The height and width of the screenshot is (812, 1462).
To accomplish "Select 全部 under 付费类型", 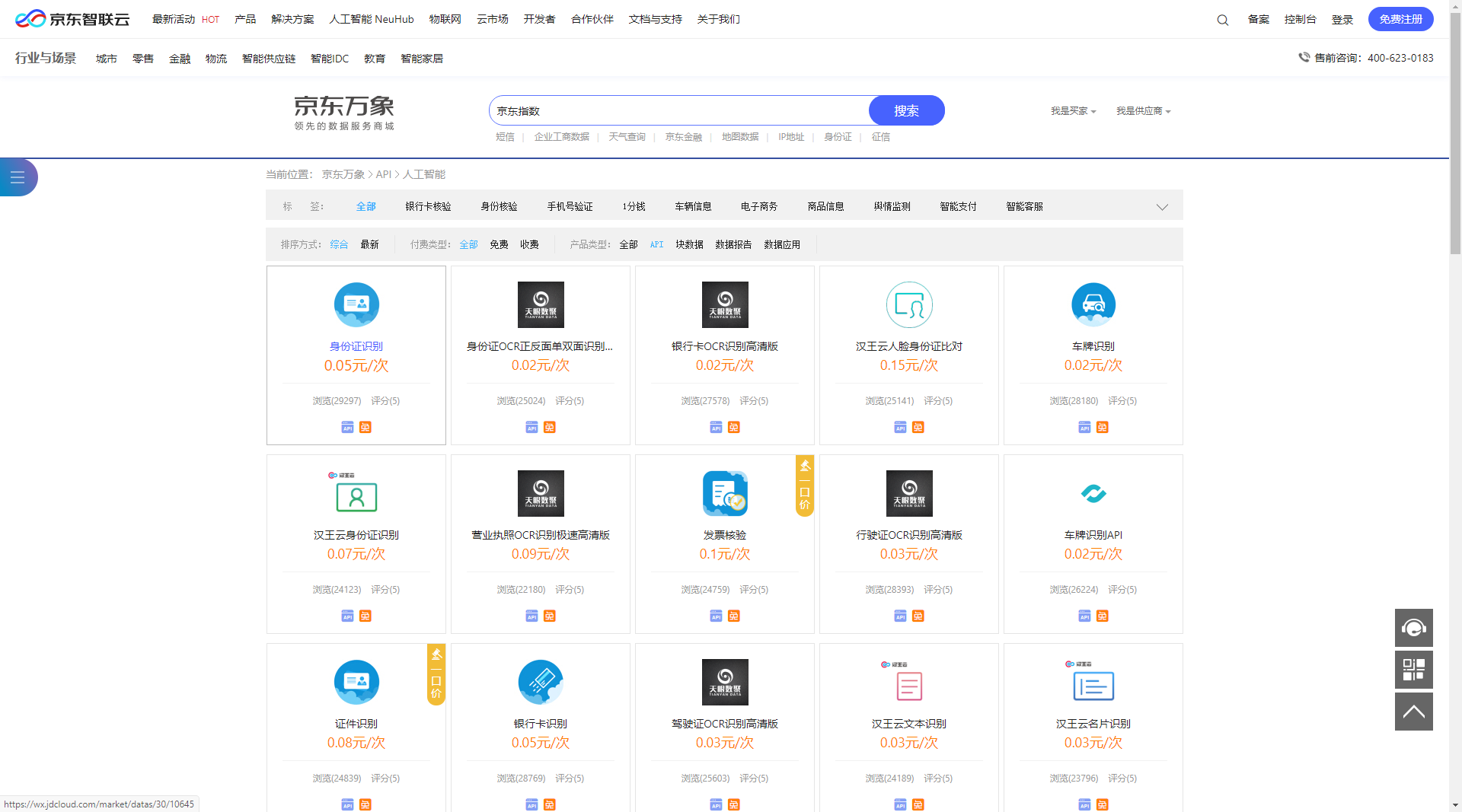I will pos(468,244).
